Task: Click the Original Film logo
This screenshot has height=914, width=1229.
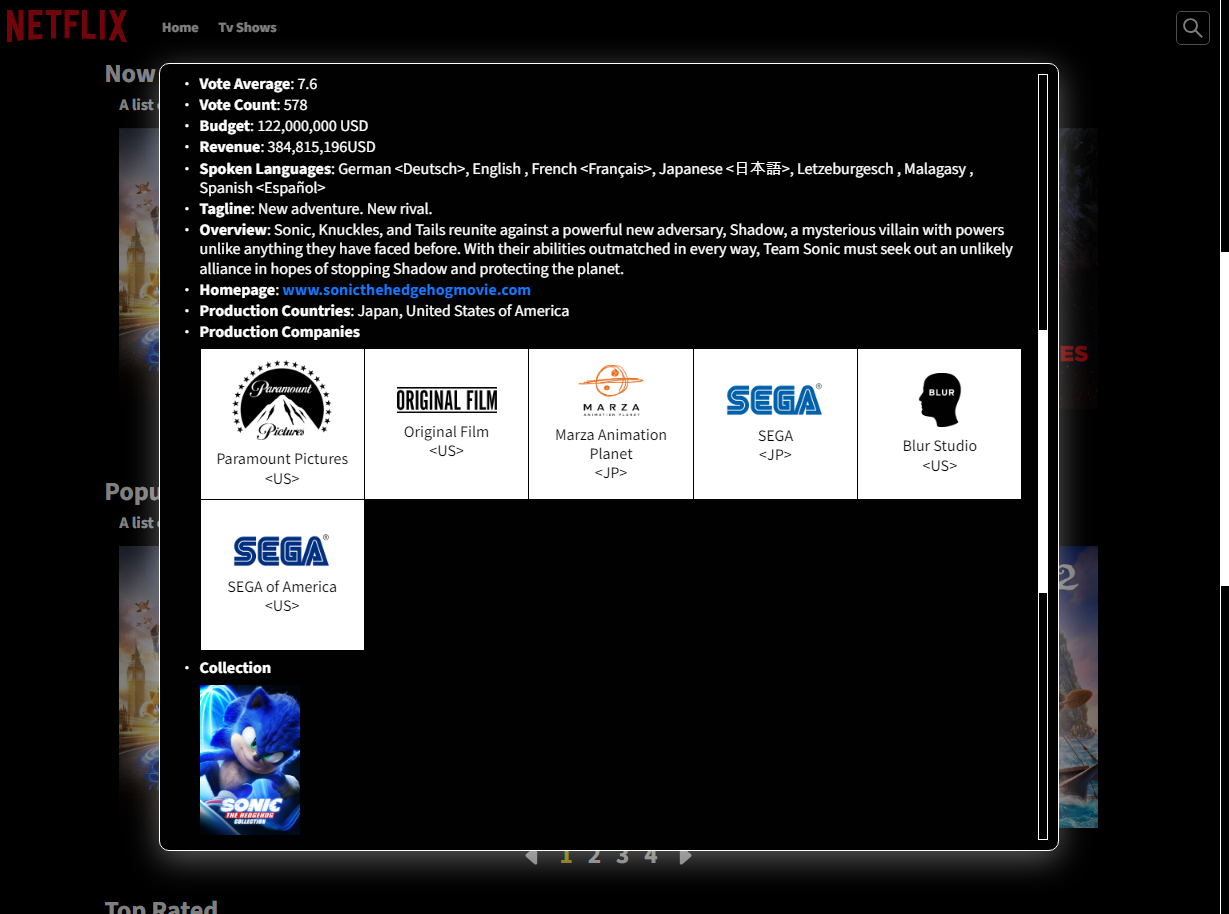Action: click(x=446, y=400)
